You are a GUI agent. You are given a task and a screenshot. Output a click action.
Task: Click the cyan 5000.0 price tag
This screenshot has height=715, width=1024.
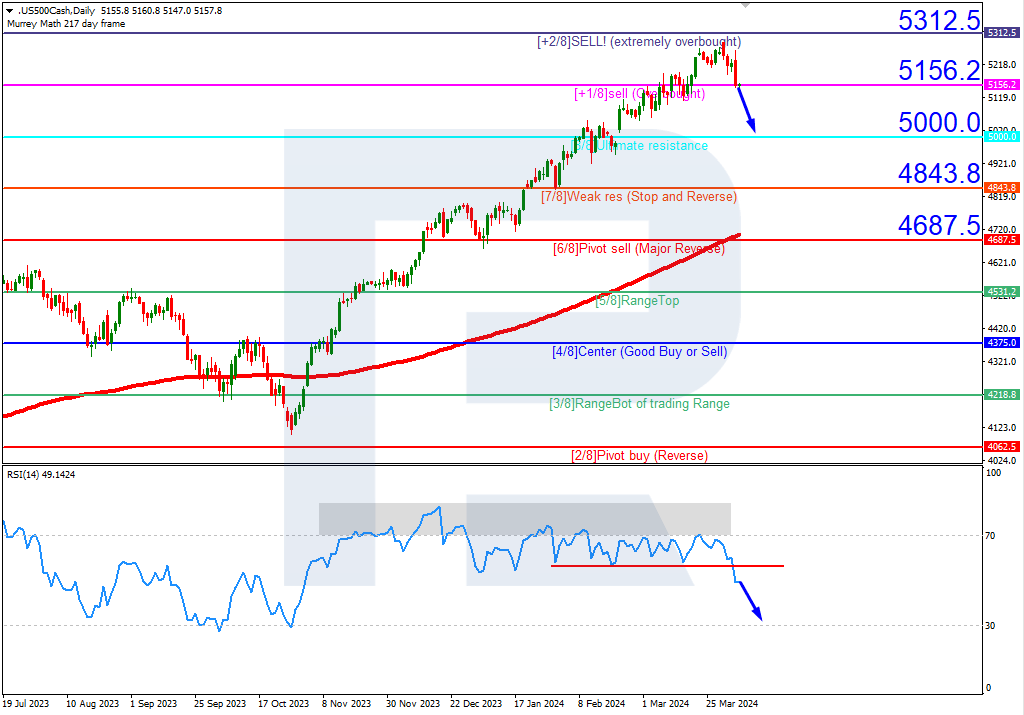click(x=1002, y=135)
